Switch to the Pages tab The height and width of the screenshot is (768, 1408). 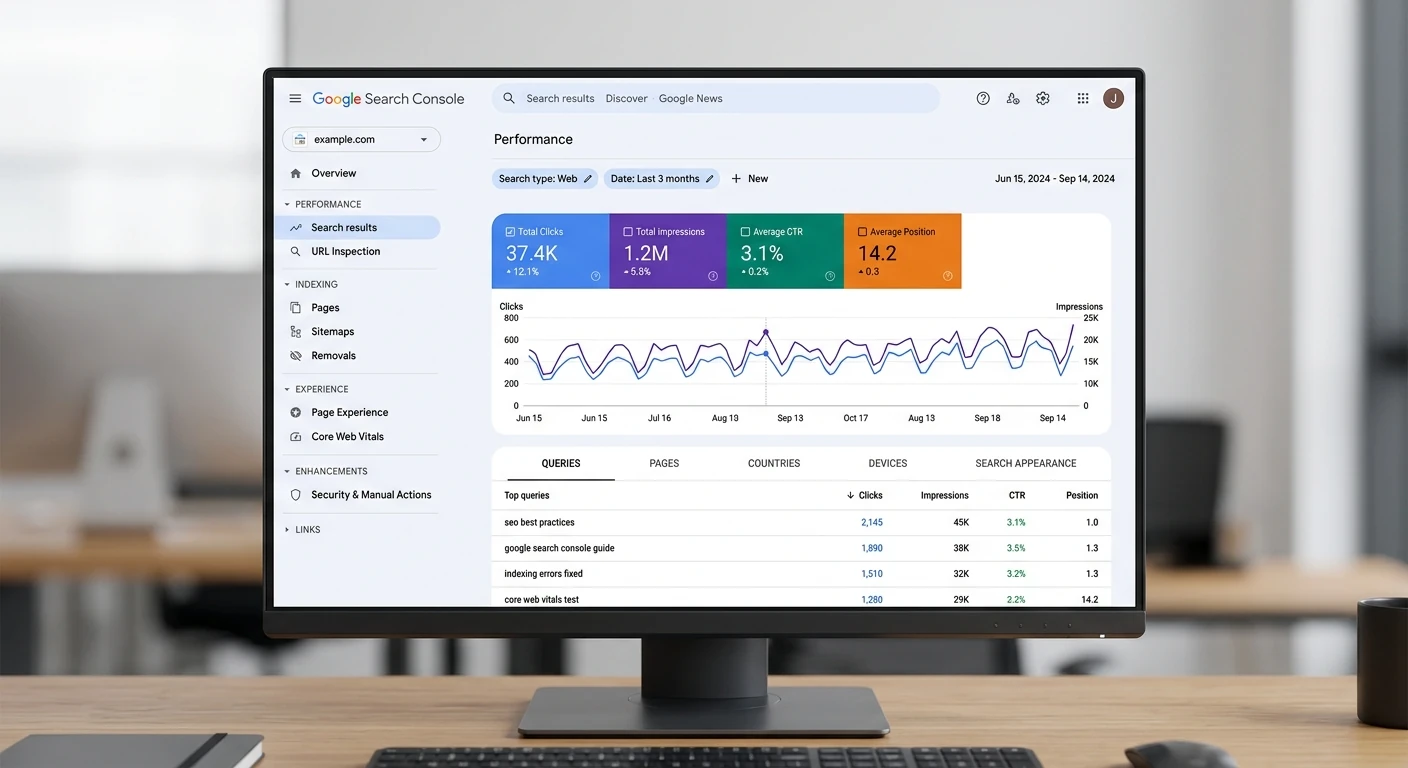(x=664, y=464)
